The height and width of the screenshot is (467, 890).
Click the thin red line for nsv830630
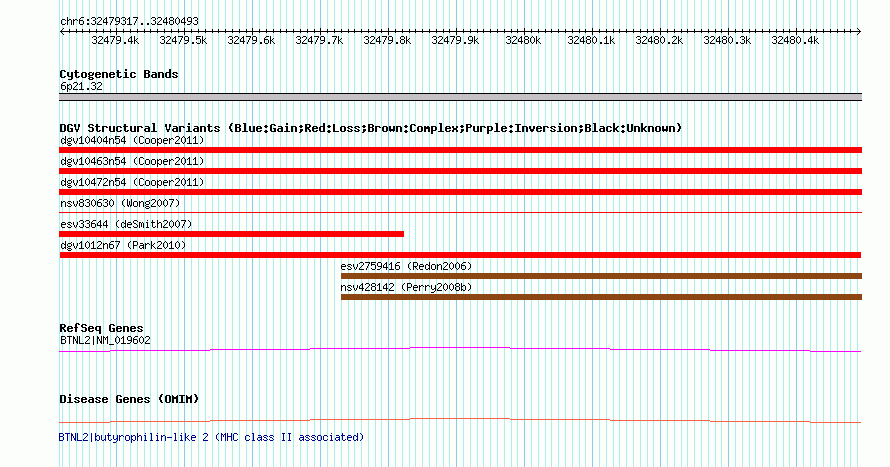[460, 212]
